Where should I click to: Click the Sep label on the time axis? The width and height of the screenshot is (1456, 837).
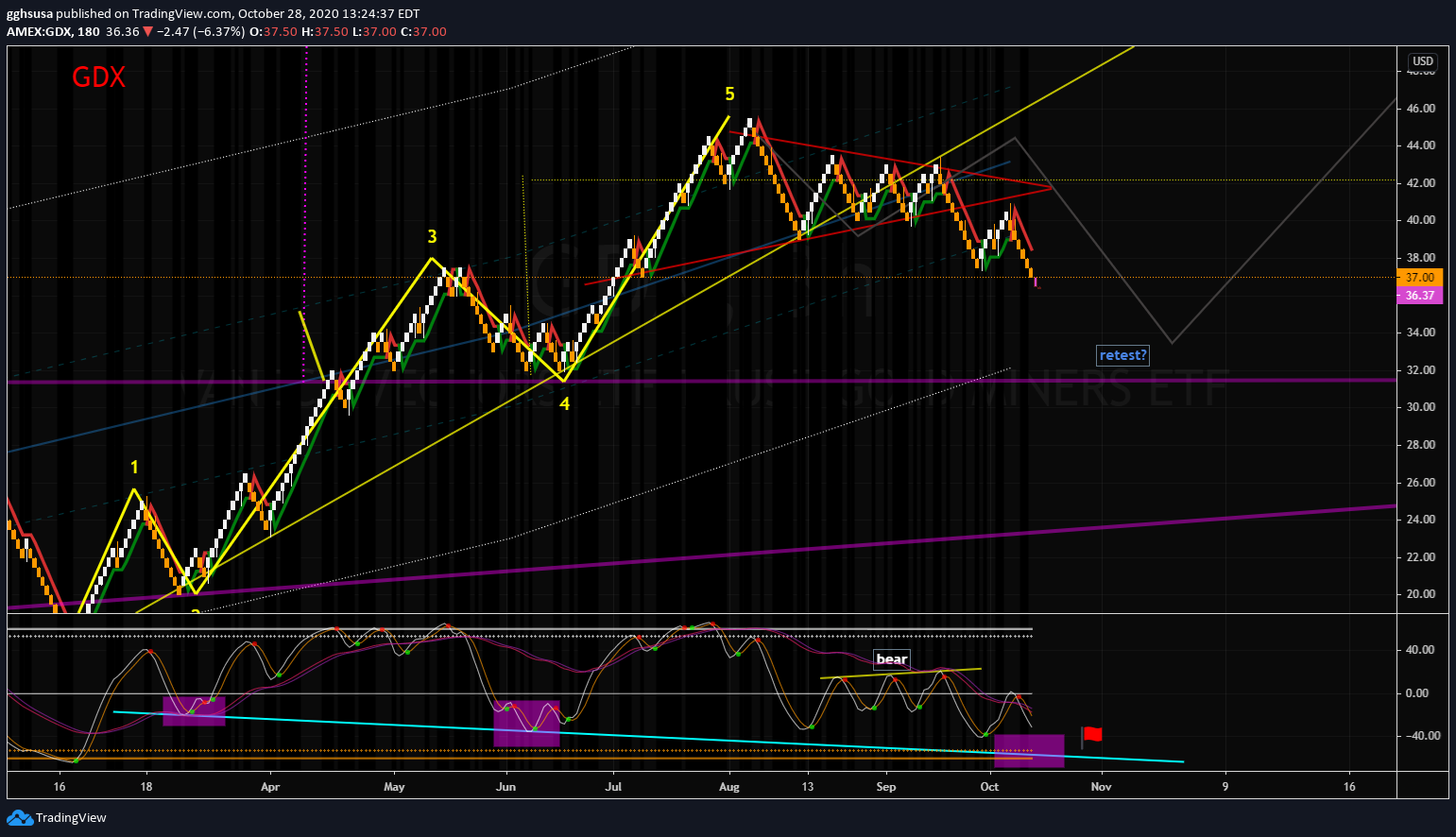point(885,787)
